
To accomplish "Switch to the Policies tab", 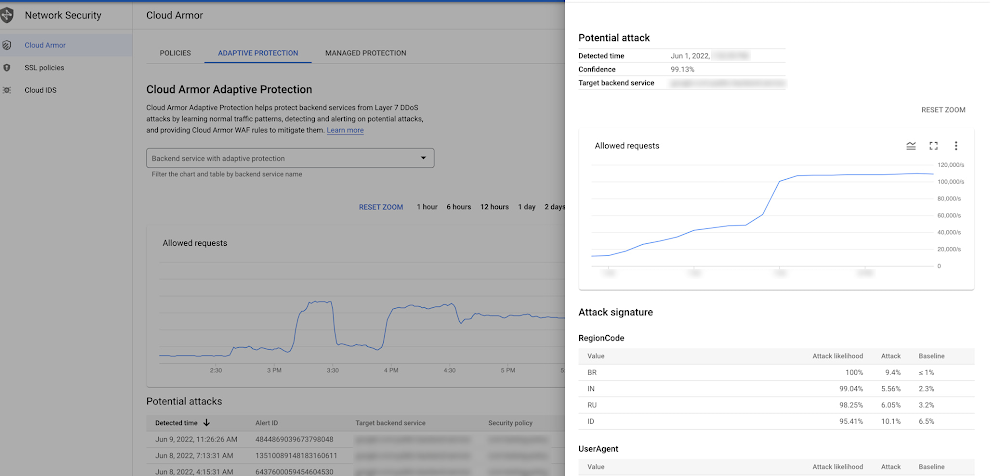I will point(175,53).
